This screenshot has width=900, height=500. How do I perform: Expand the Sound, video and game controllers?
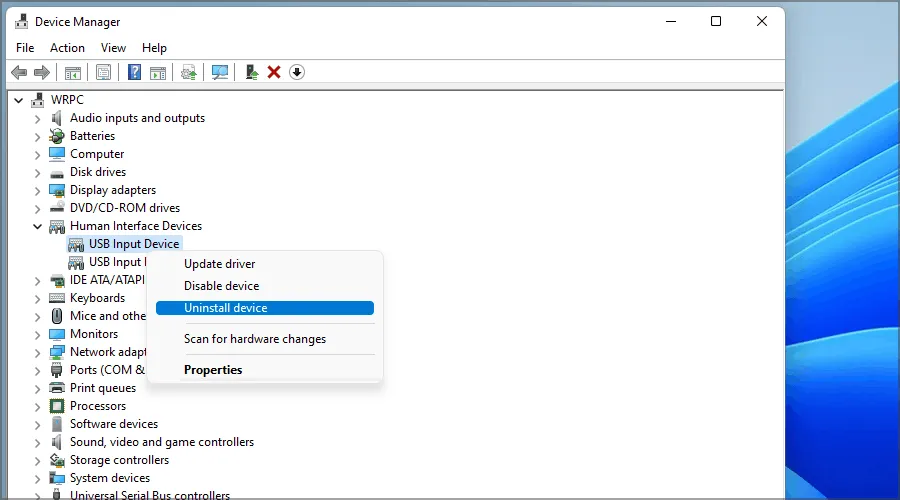coord(38,442)
